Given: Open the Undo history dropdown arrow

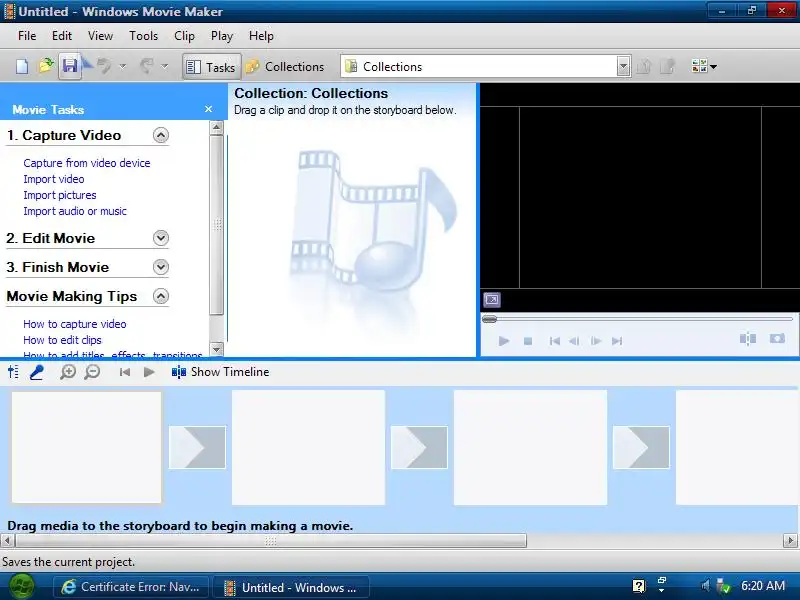Looking at the screenshot, I should [x=122, y=66].
